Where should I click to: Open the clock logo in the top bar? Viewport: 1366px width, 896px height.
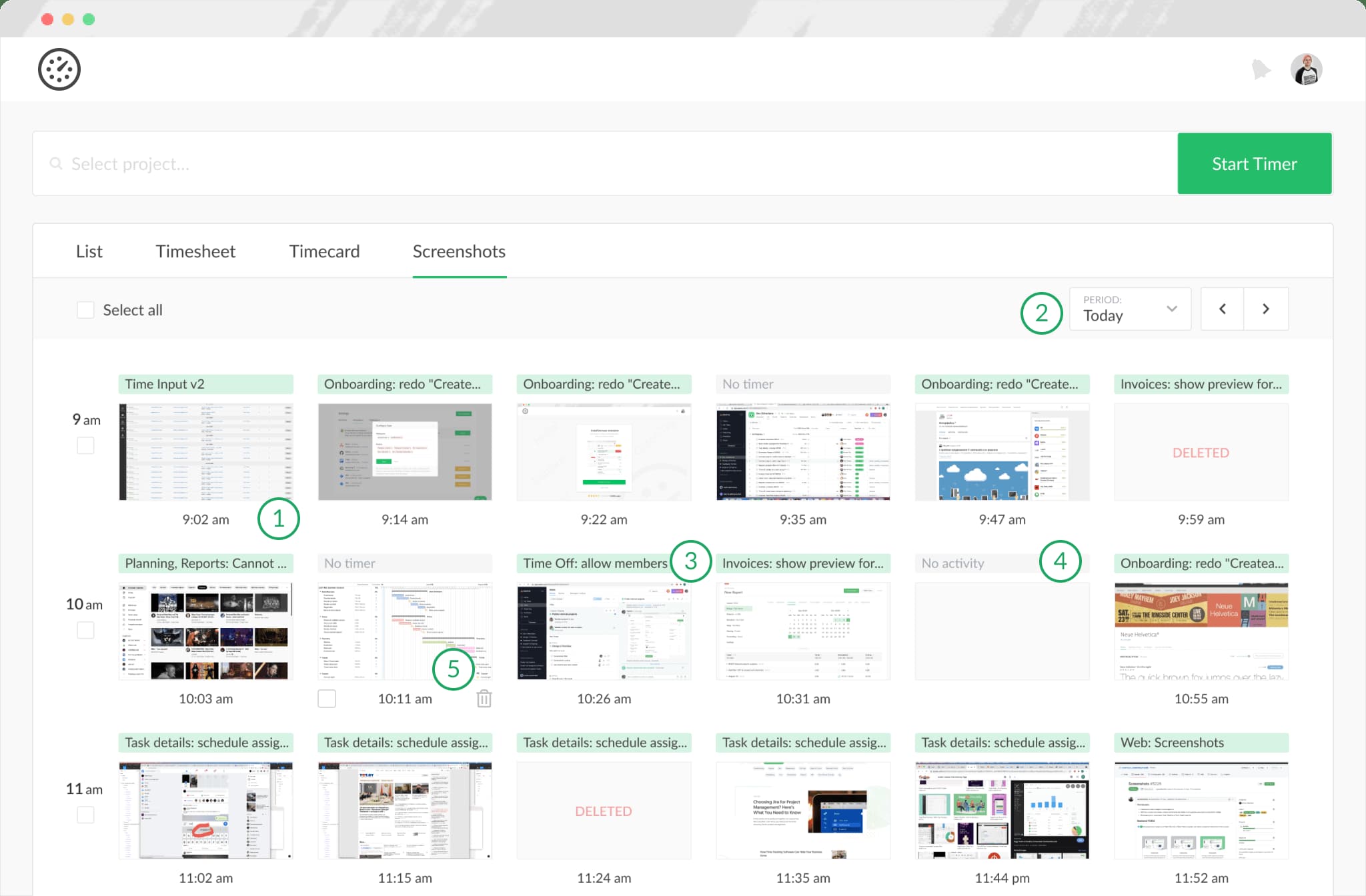(x=60, y=69)
